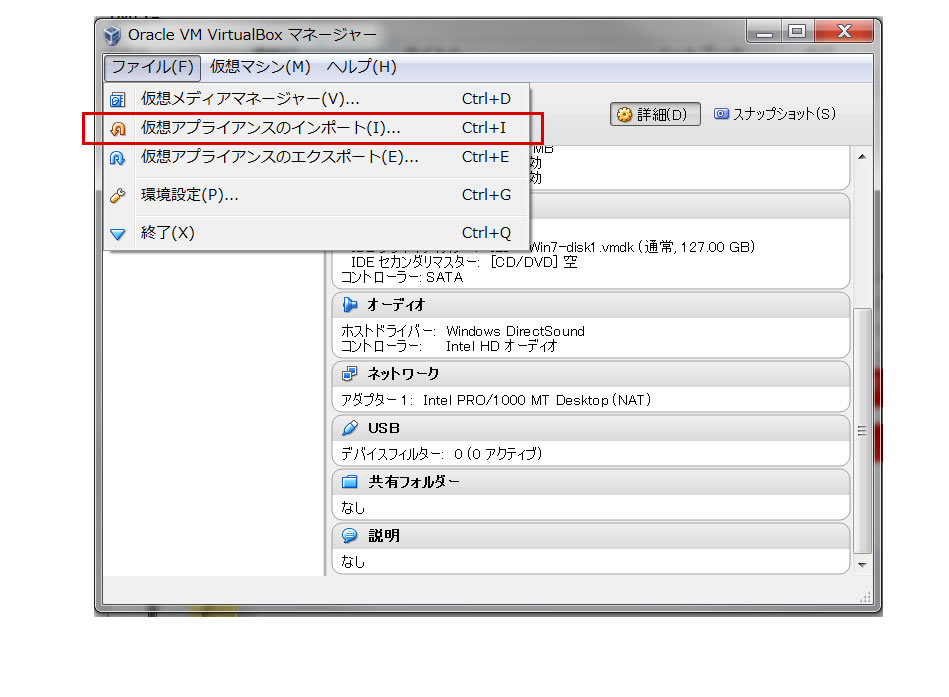Click Intel PRO/1000 MT Desktop (NAT) text
Screen dimensions: 949x697
pos(537,401)
